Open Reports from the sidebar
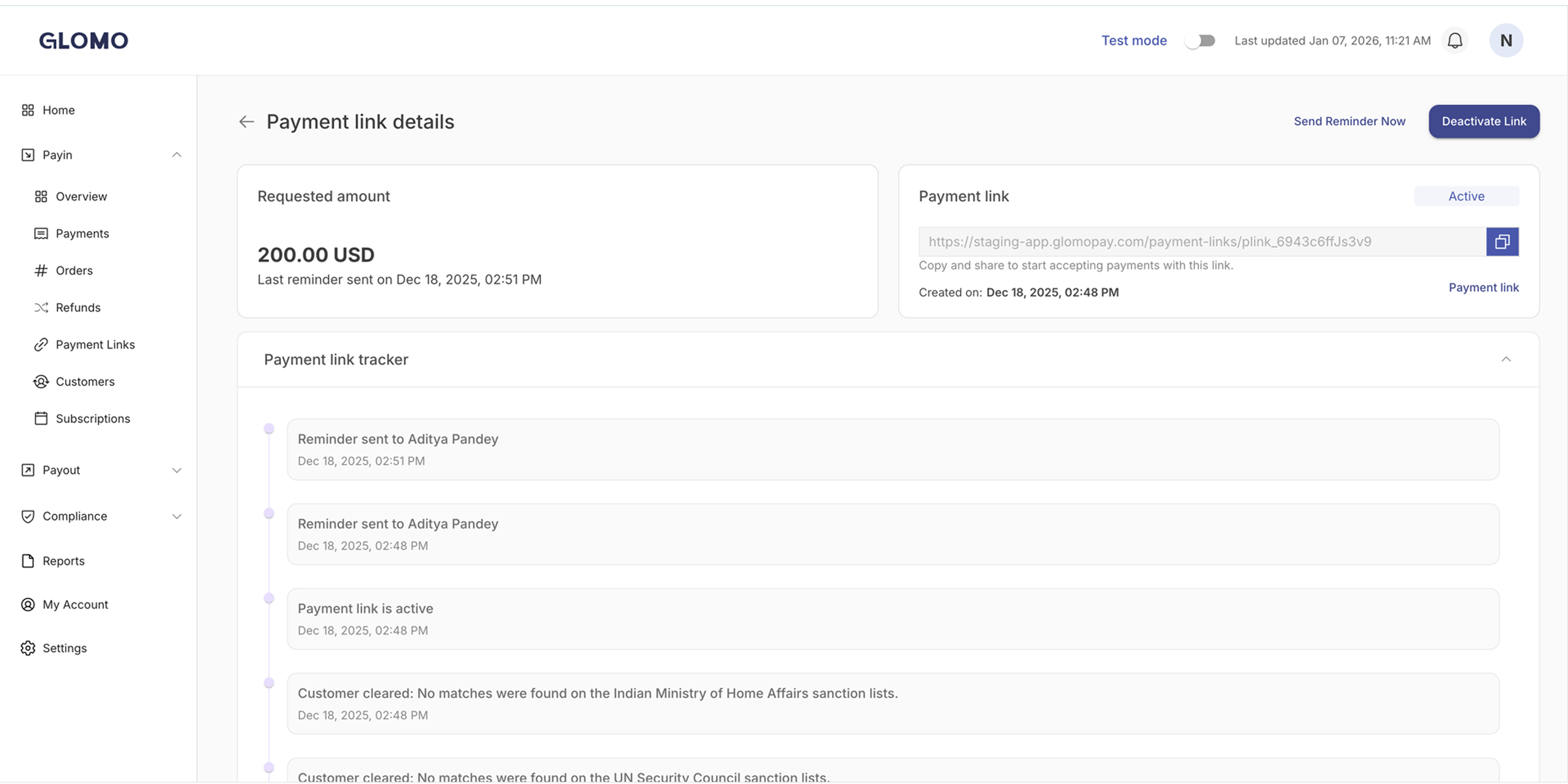The image size is (1568, 784). click(63, 561)
